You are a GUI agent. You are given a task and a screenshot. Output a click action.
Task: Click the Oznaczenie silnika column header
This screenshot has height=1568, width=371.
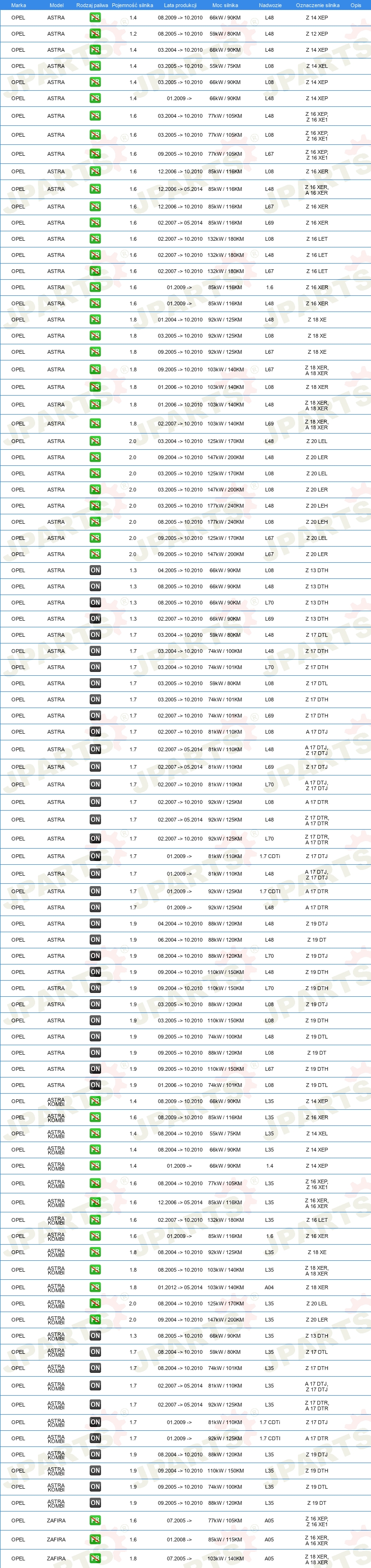[317, 6]
